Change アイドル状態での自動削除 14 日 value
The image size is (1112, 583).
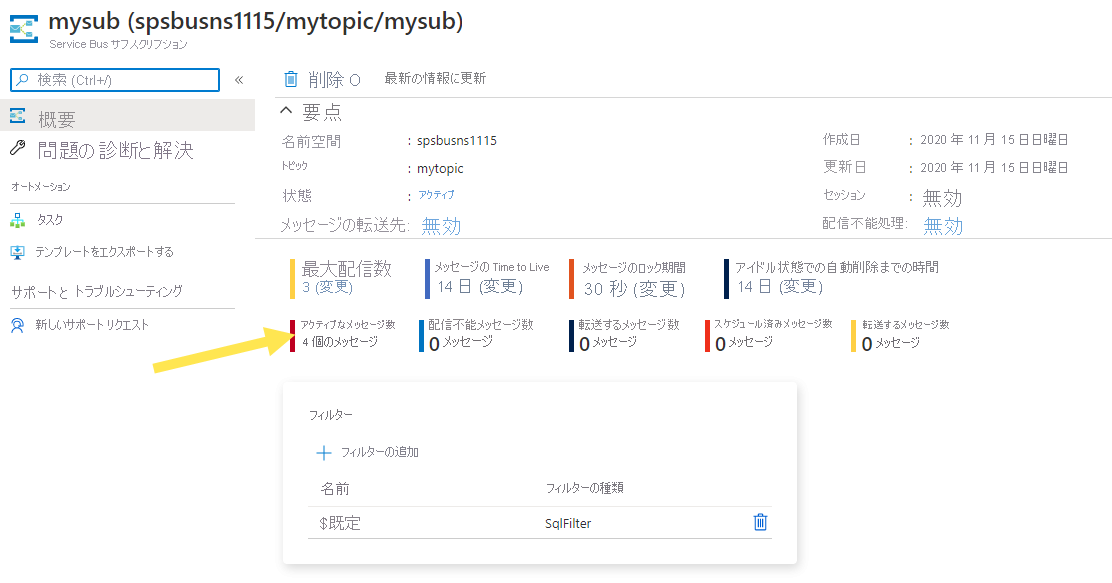point(780,287)
